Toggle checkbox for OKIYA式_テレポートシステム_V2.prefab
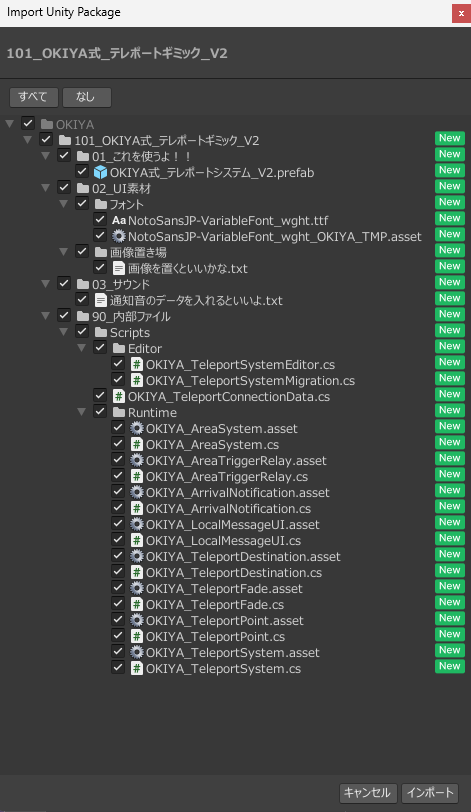The height and width of the screenshot is (812, 471). click(x=82, y=171)
